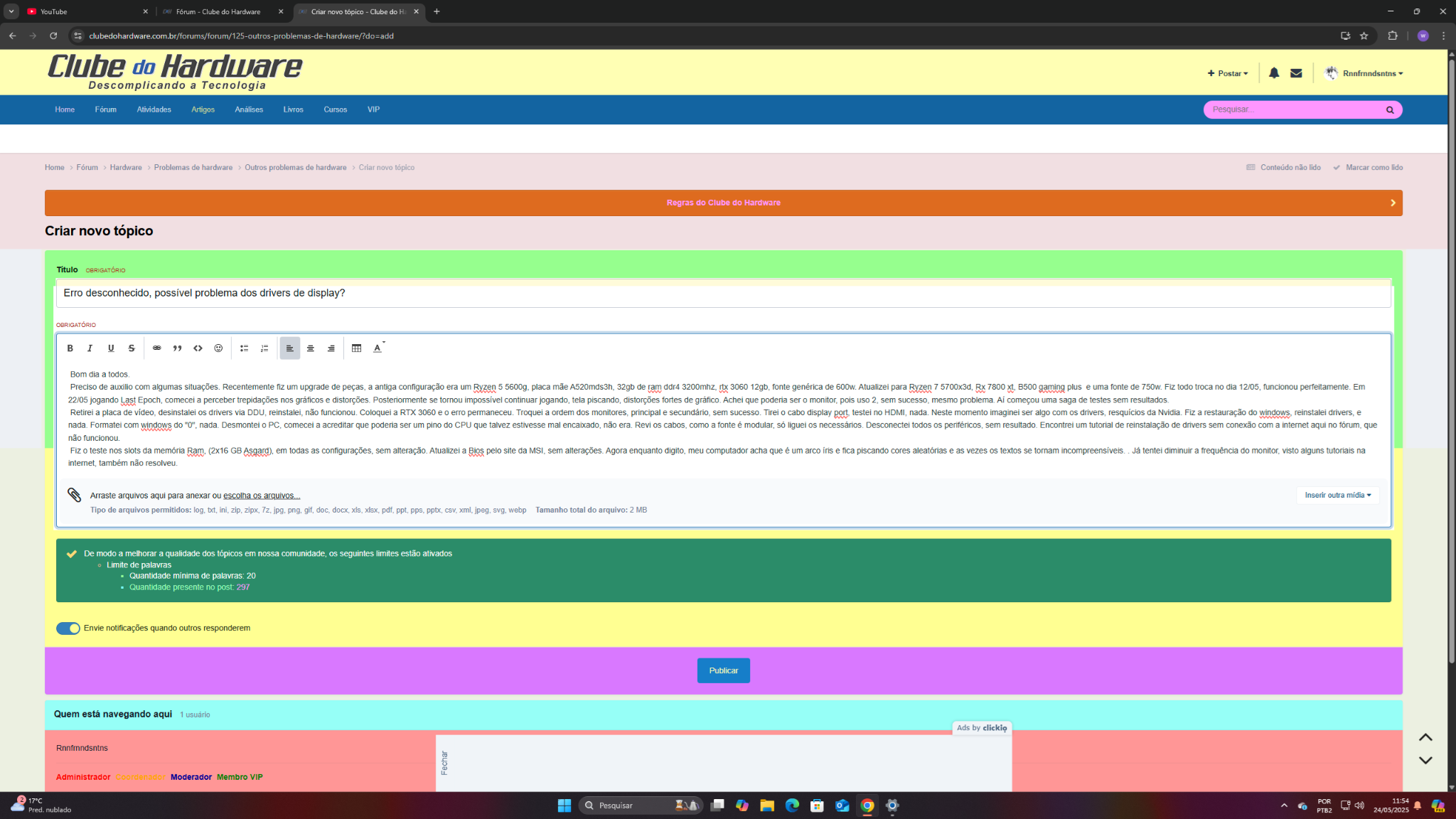Open the text color dropdown
This screenshot has width=1456, height=819.
click(378, 348)
